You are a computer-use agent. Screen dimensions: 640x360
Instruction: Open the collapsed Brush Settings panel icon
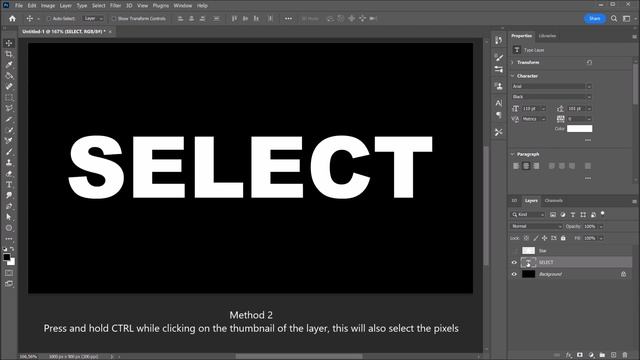pyautogui.click(x=499, y=58)
